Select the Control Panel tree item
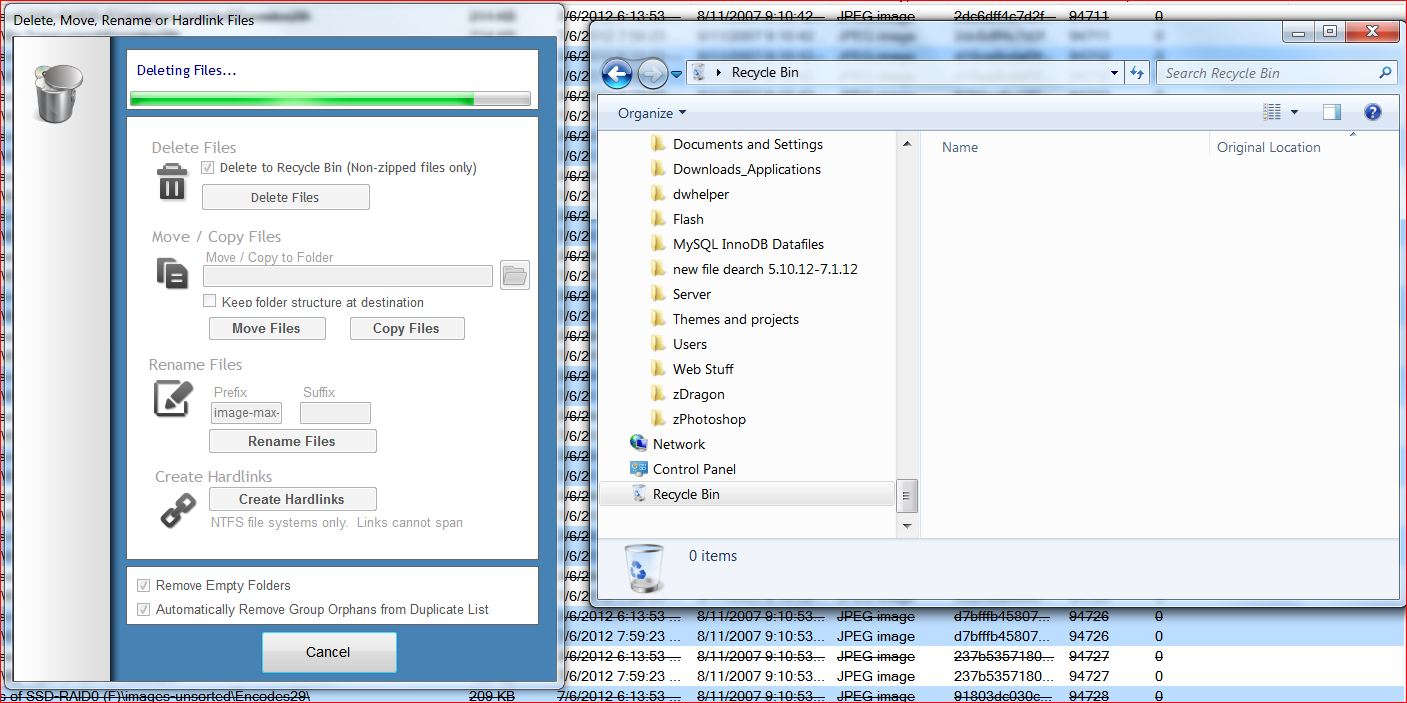This screenshot has height=703, width=1407. [694, 469]
